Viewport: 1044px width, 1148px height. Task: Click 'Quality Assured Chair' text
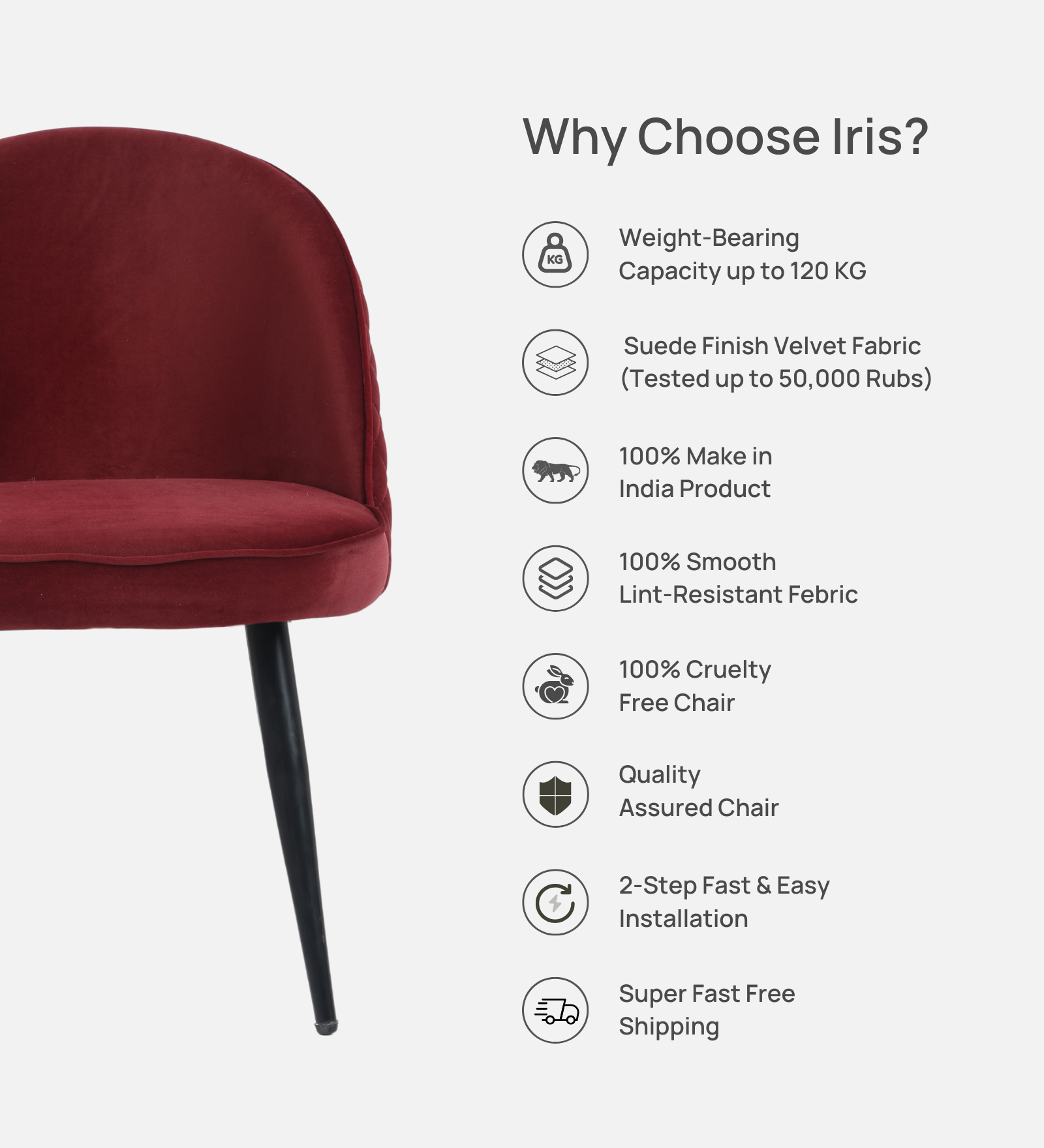[x=699, y=791]
